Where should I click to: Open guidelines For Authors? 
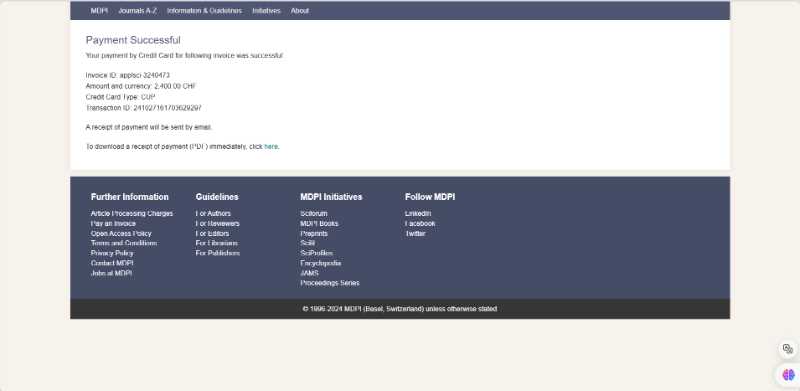click(213, 213)
